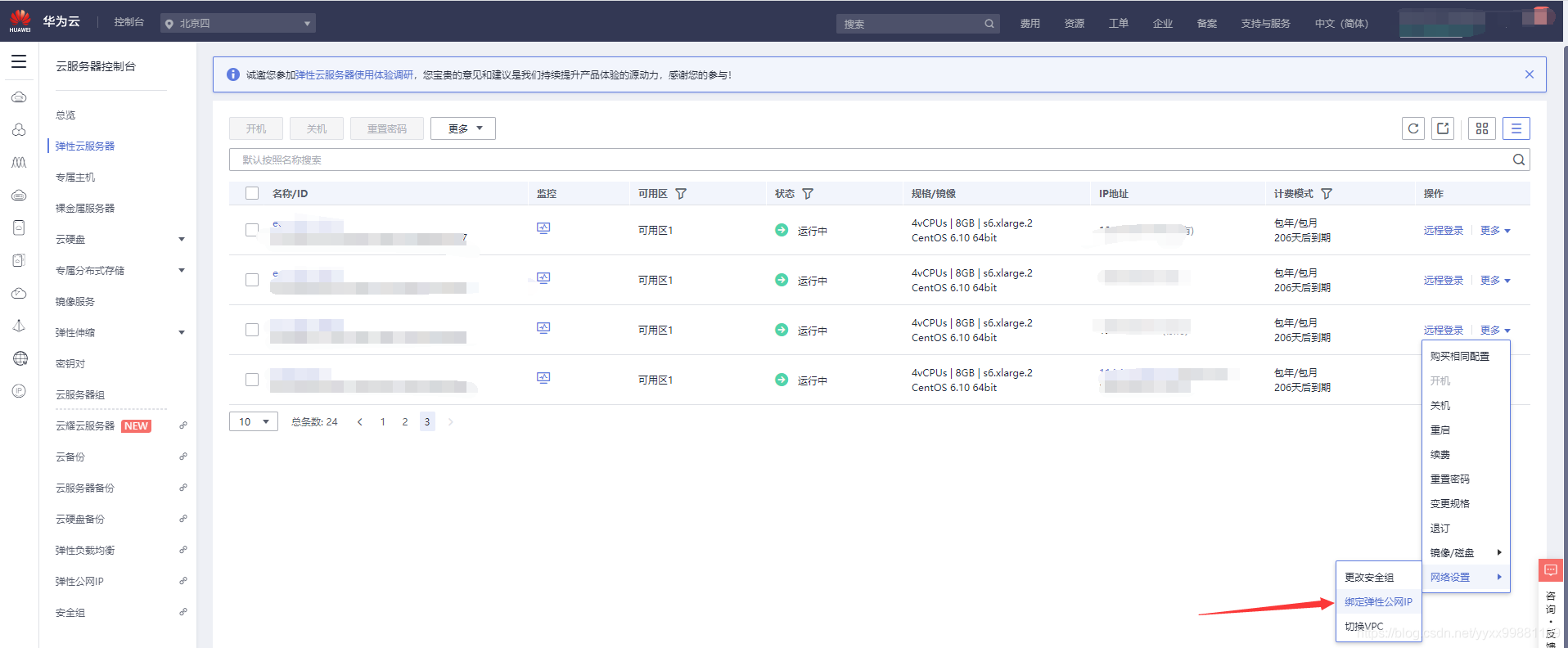The image size is (1568, 648).
Task: Expand the 弹性伸缩 sidebar section
Action: (x=182, y=332)
